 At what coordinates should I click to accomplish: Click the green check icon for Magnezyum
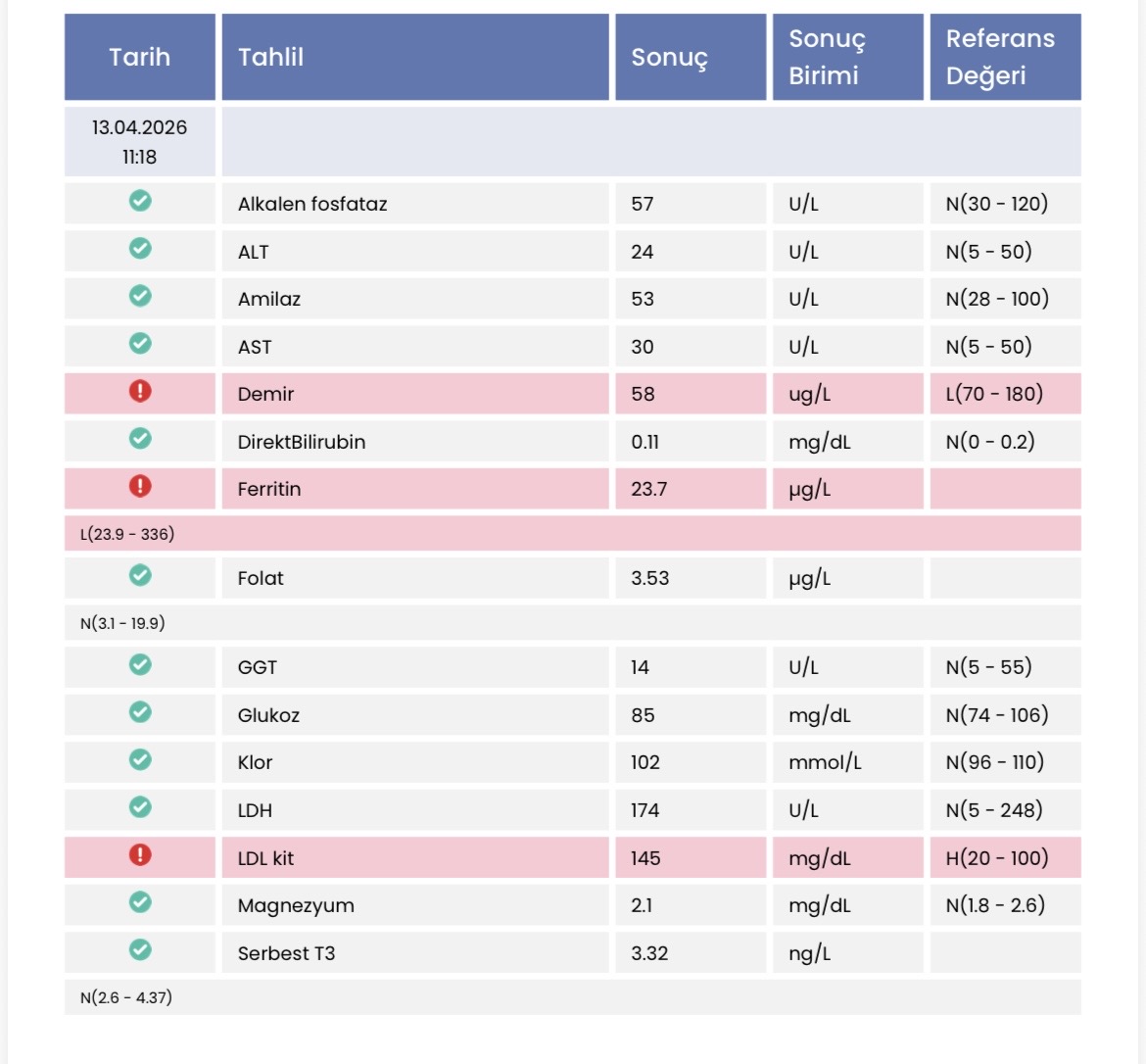click(x=140, y=902)
